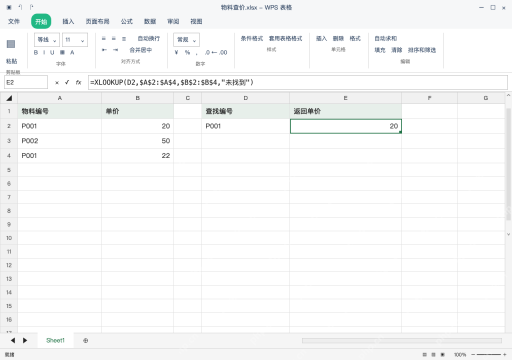This screenshot has width=512, height=360.
Task: Toggle Bold (B) formatting
Action: pyautogui.click(x=36, y=52)
